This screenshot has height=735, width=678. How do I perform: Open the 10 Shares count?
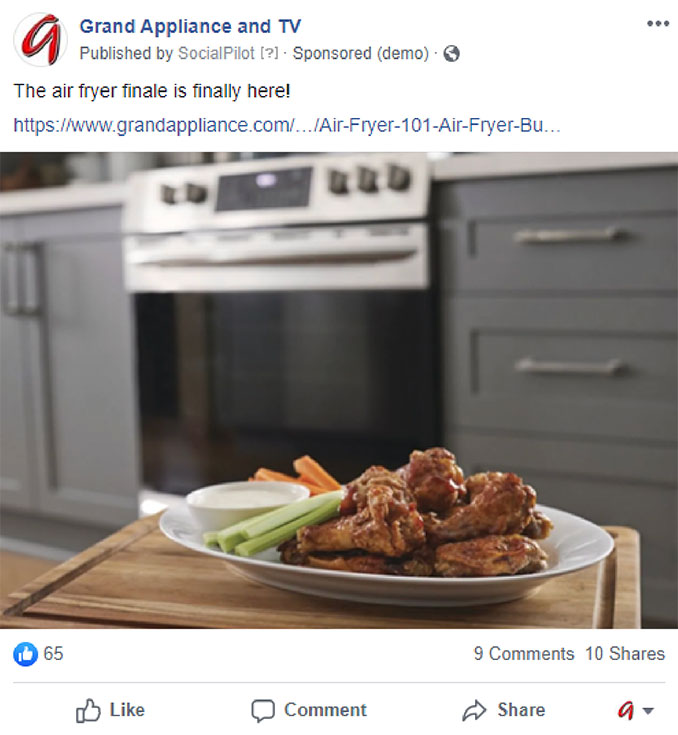click(x=625, y=654)
